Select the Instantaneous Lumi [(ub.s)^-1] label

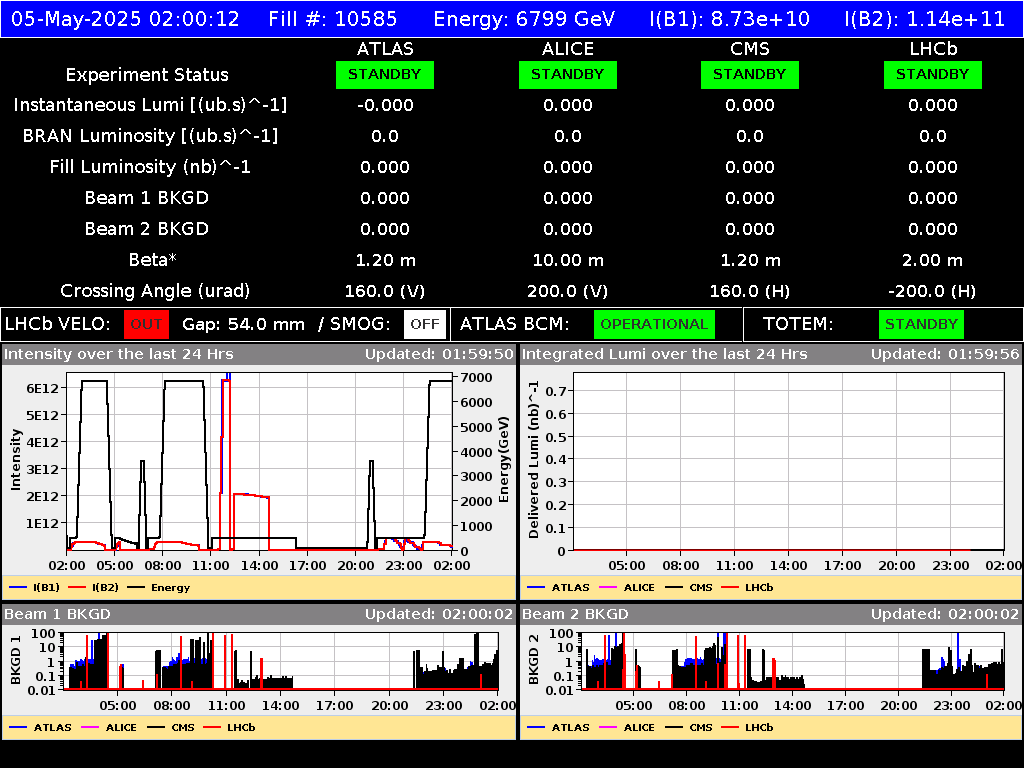pyautogui.click(x=150, y=105)
